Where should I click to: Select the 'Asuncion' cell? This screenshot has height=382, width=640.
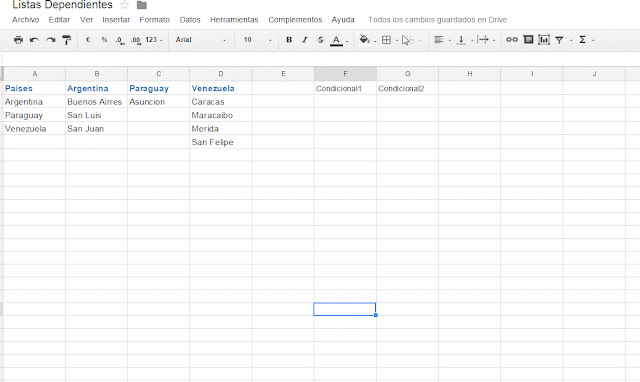[x=159, y=102]
